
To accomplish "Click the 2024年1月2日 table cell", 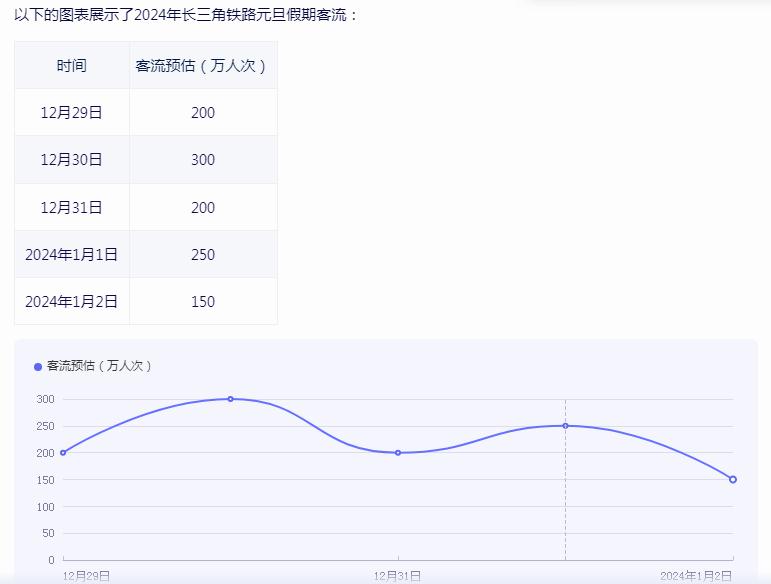I will [x=71, y=302].
